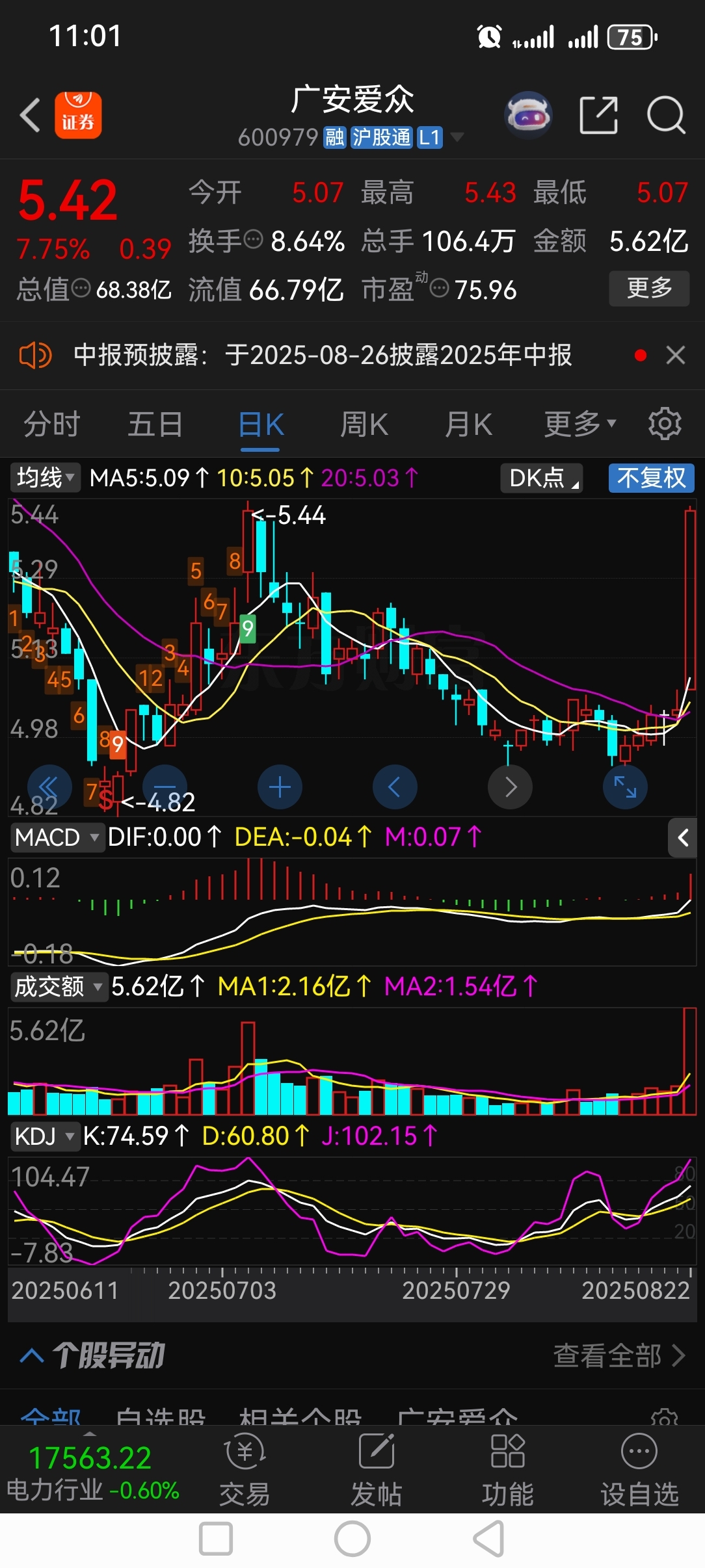Tap the tall red latest candlestick
Viewport: 705px width, 1568px height.
coord(690,599)
